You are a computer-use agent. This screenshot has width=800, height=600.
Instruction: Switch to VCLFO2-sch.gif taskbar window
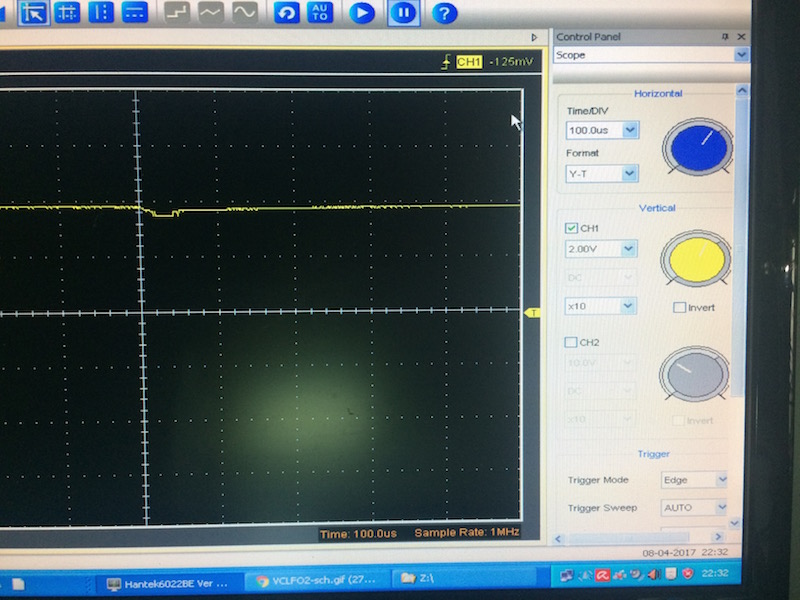313,579
